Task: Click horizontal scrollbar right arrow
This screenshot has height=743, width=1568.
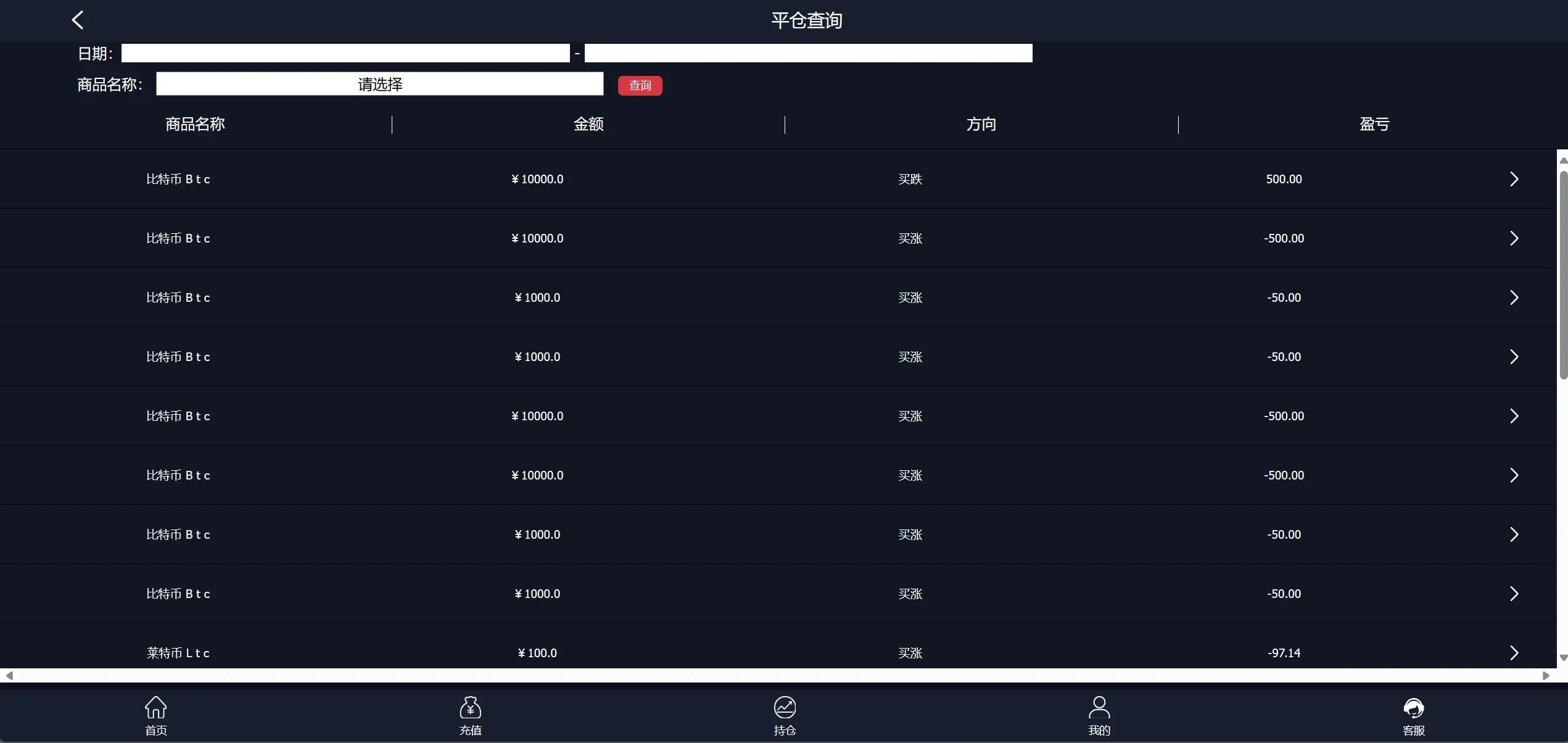Action: (x=1546, y=676)
